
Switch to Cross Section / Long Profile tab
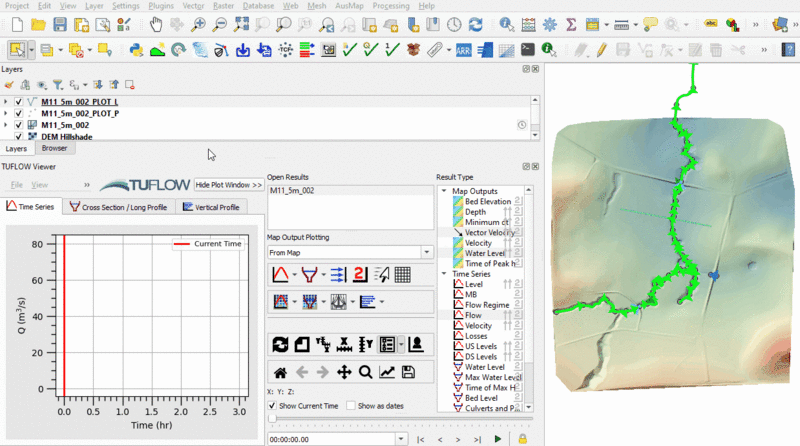[119, 207]
